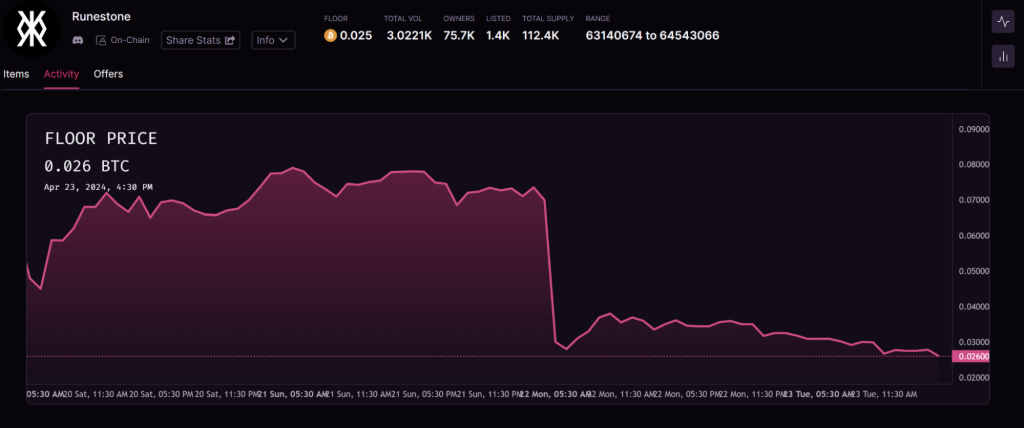Click the inscription range 63140674 to 64543066
This screenshot has width=1024, height=428.
652,36
